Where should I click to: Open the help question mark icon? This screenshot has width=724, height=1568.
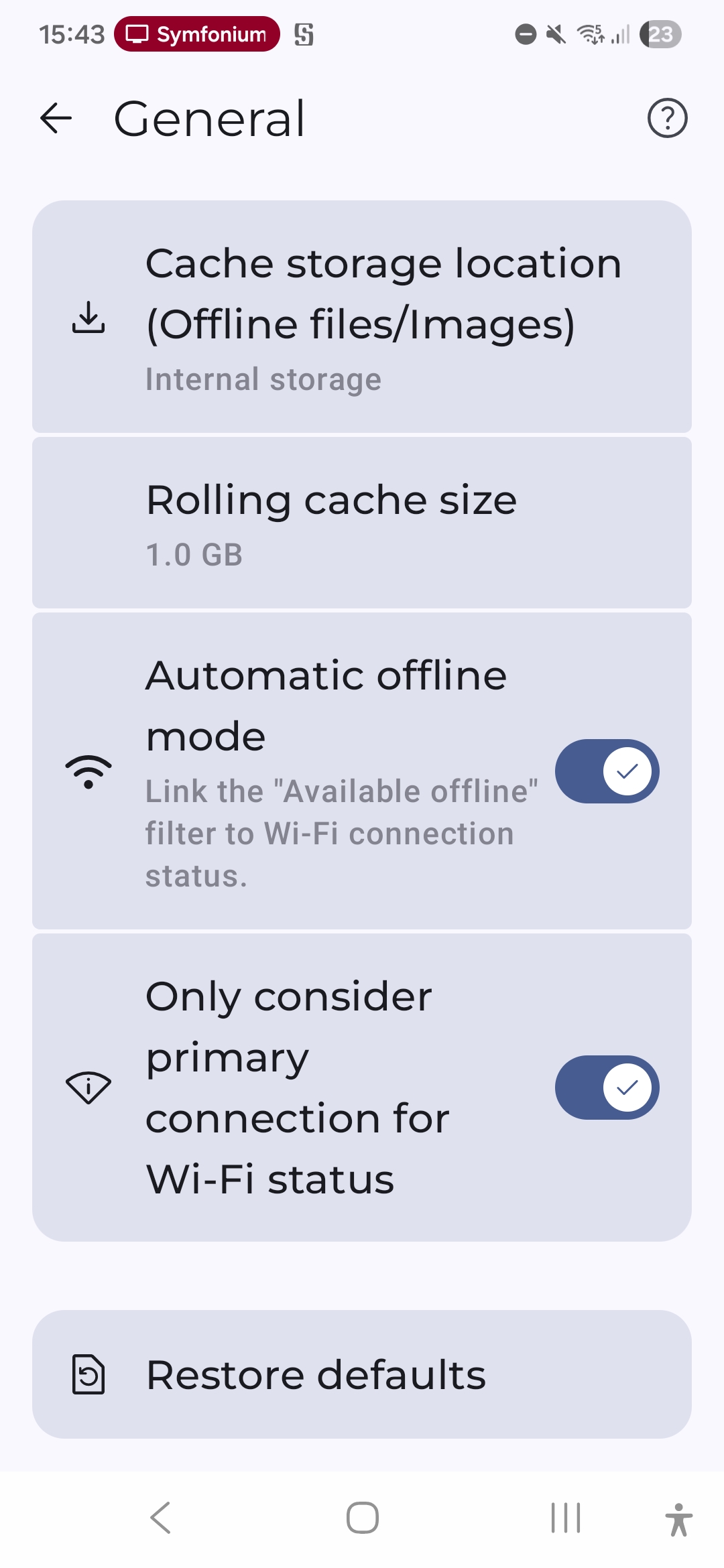(x=667, y=119)
